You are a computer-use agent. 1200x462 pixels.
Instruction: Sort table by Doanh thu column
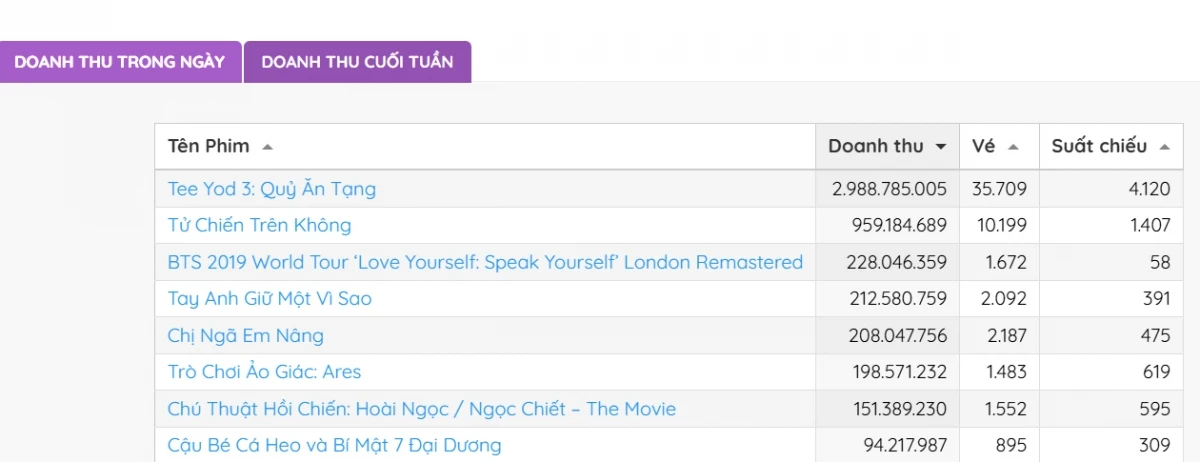click(876, 147)
